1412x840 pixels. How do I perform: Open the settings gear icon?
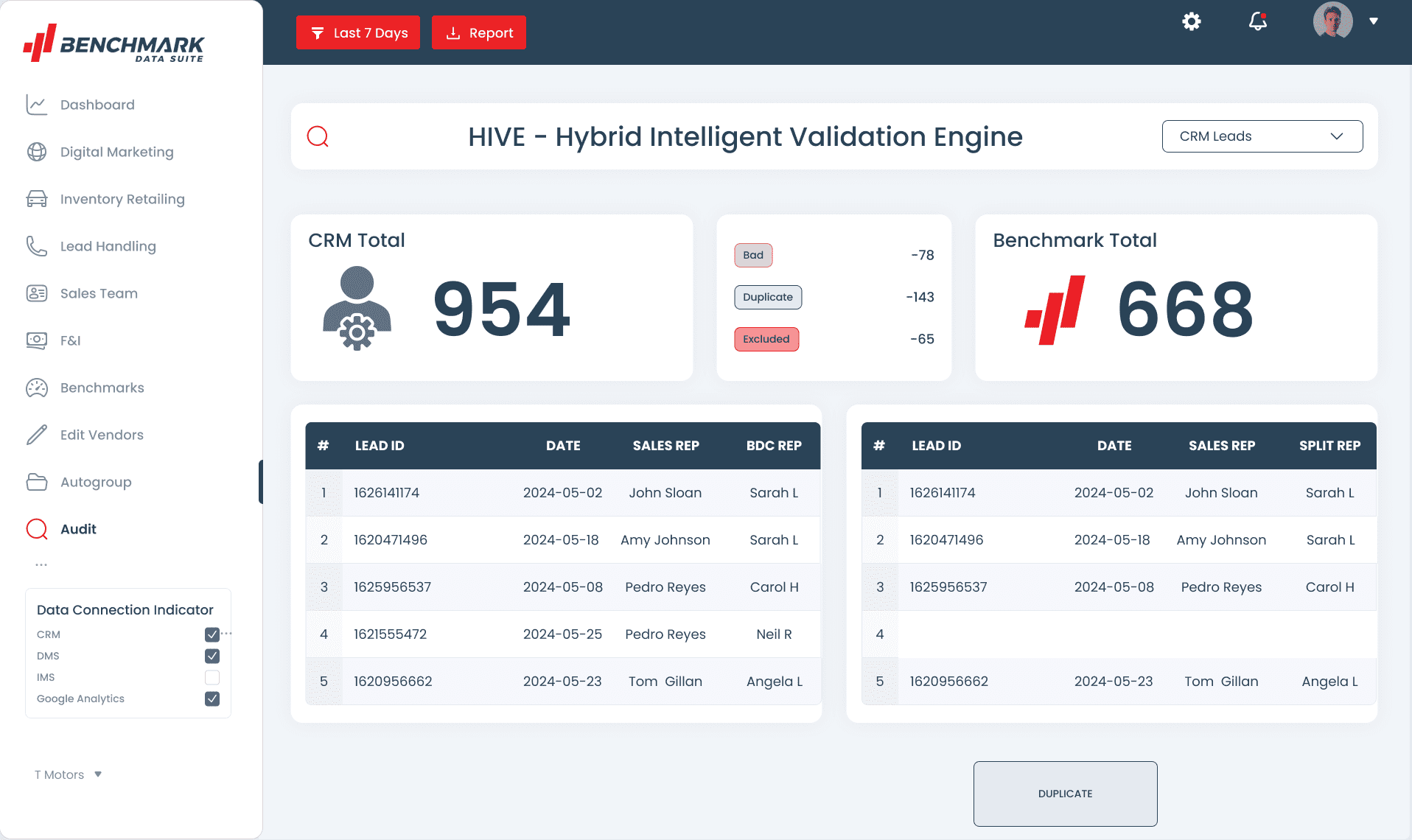pyautogui.click(x=1191, y=21)
